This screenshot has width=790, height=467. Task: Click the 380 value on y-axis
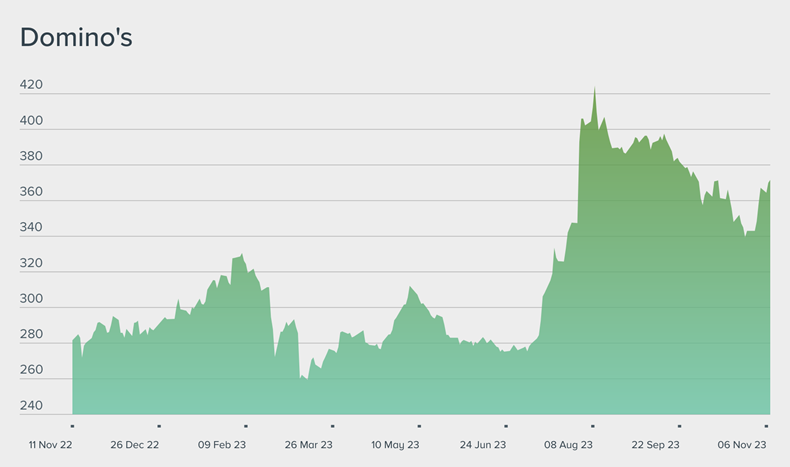(x=31, y=157)
